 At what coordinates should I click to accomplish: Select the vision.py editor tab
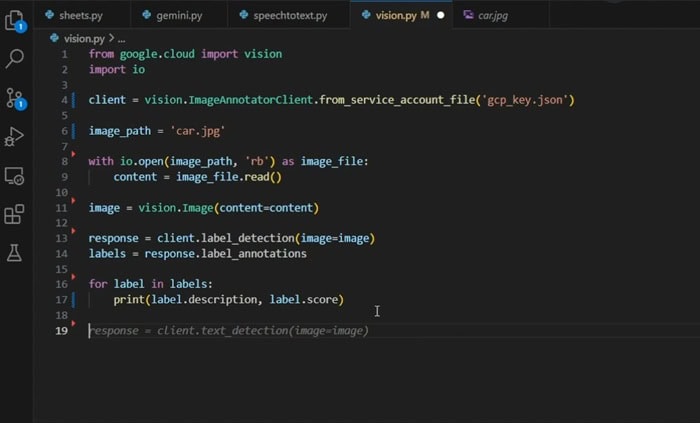(x=396, y=15)
